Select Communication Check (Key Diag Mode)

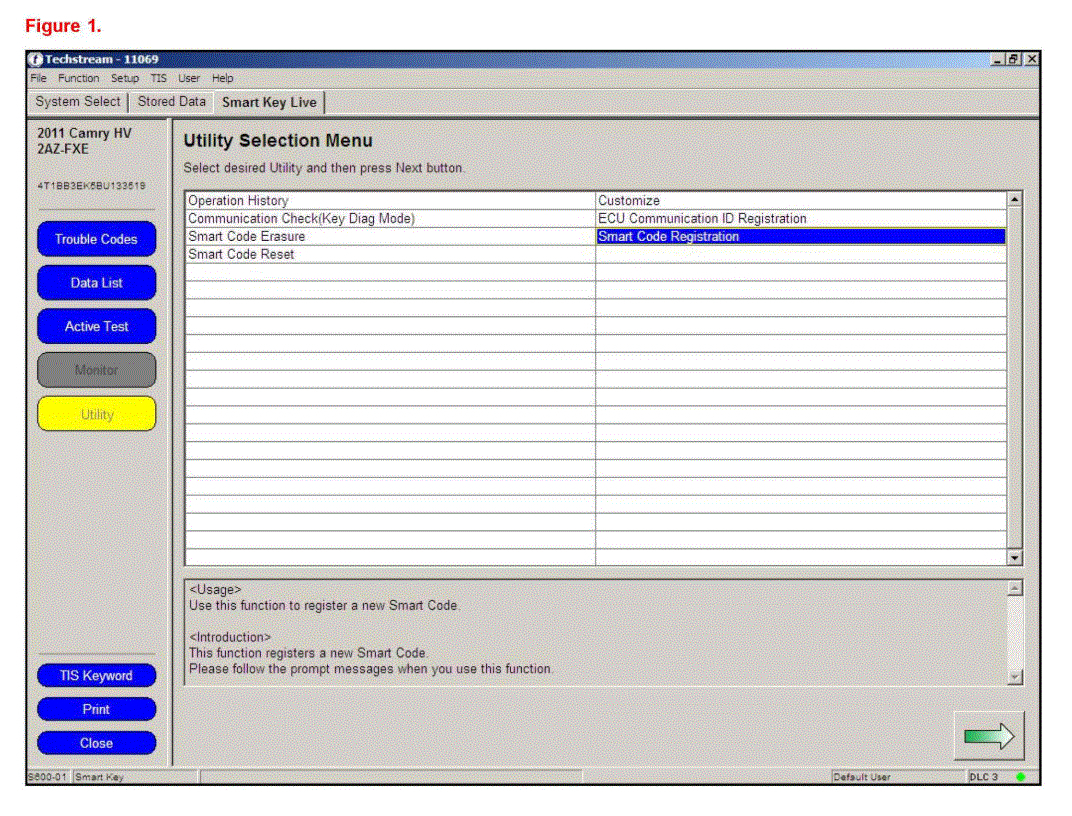[x=301, y=219]
